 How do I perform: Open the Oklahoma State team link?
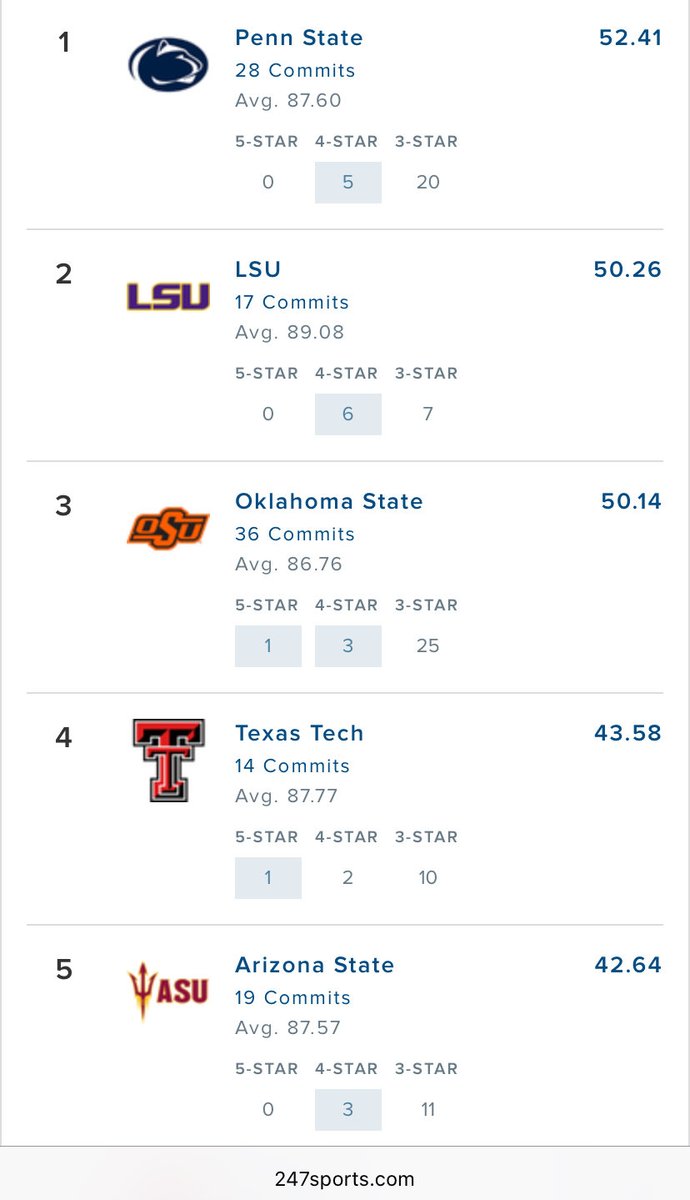point(329,502)
